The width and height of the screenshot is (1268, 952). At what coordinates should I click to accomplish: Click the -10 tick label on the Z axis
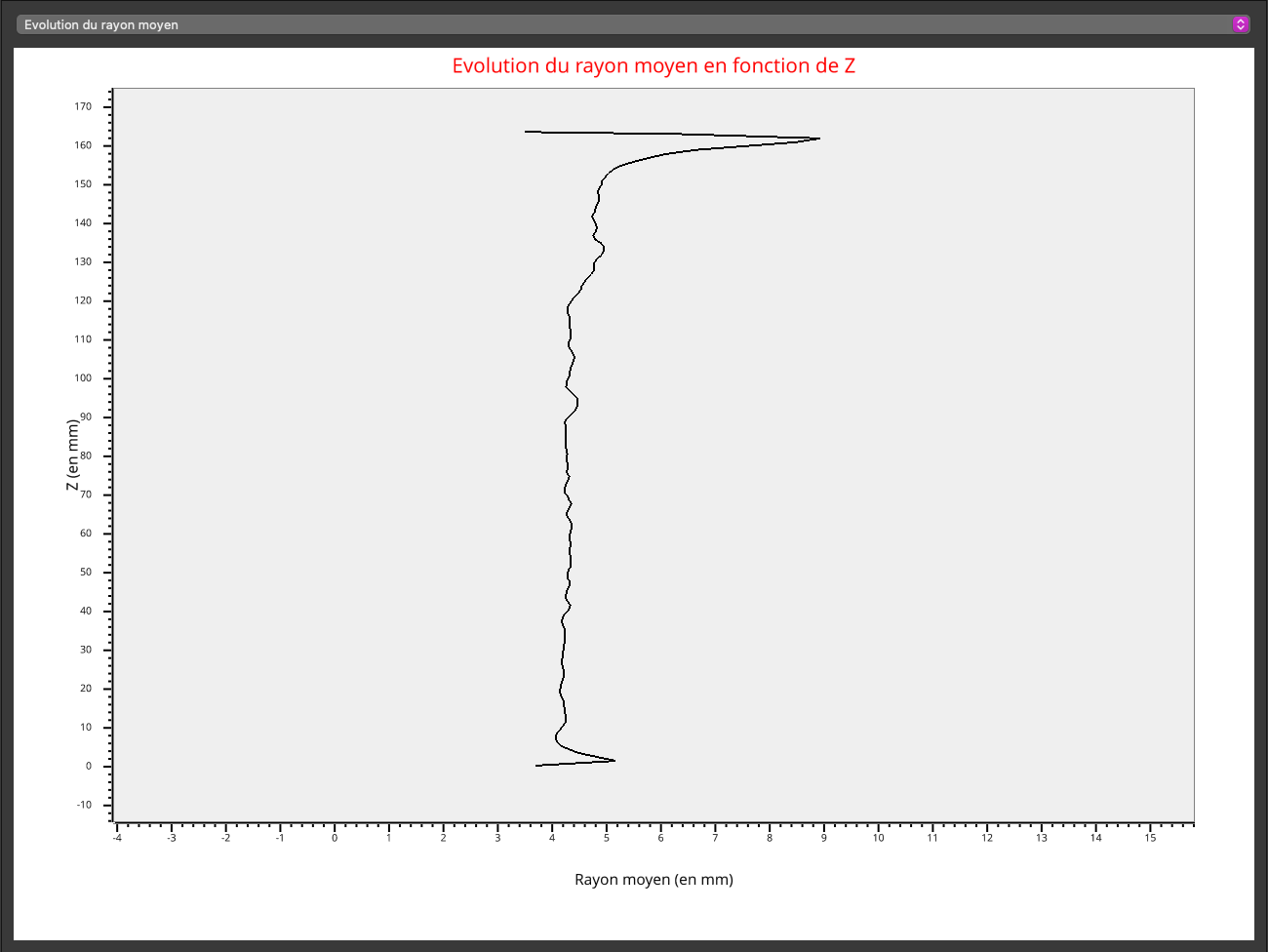pyautogui.click(x=84, y=805)
